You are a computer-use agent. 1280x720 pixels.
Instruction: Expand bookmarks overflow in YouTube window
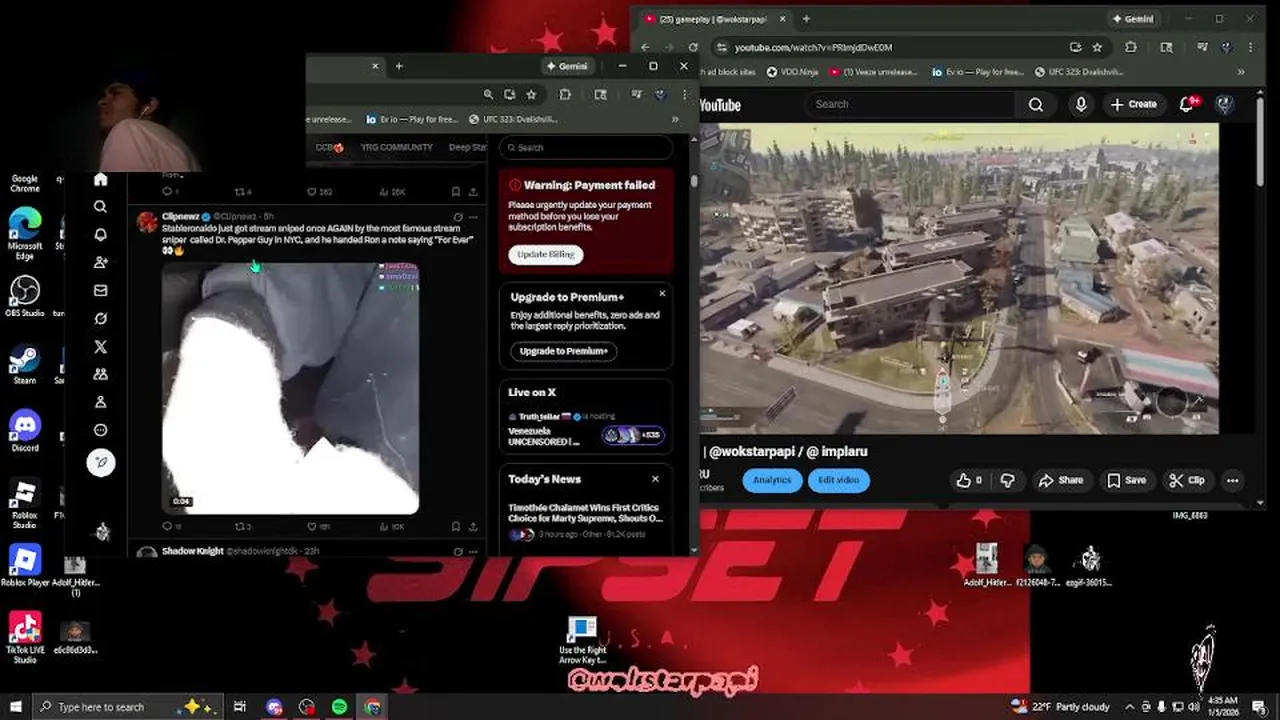(1241, 72)
